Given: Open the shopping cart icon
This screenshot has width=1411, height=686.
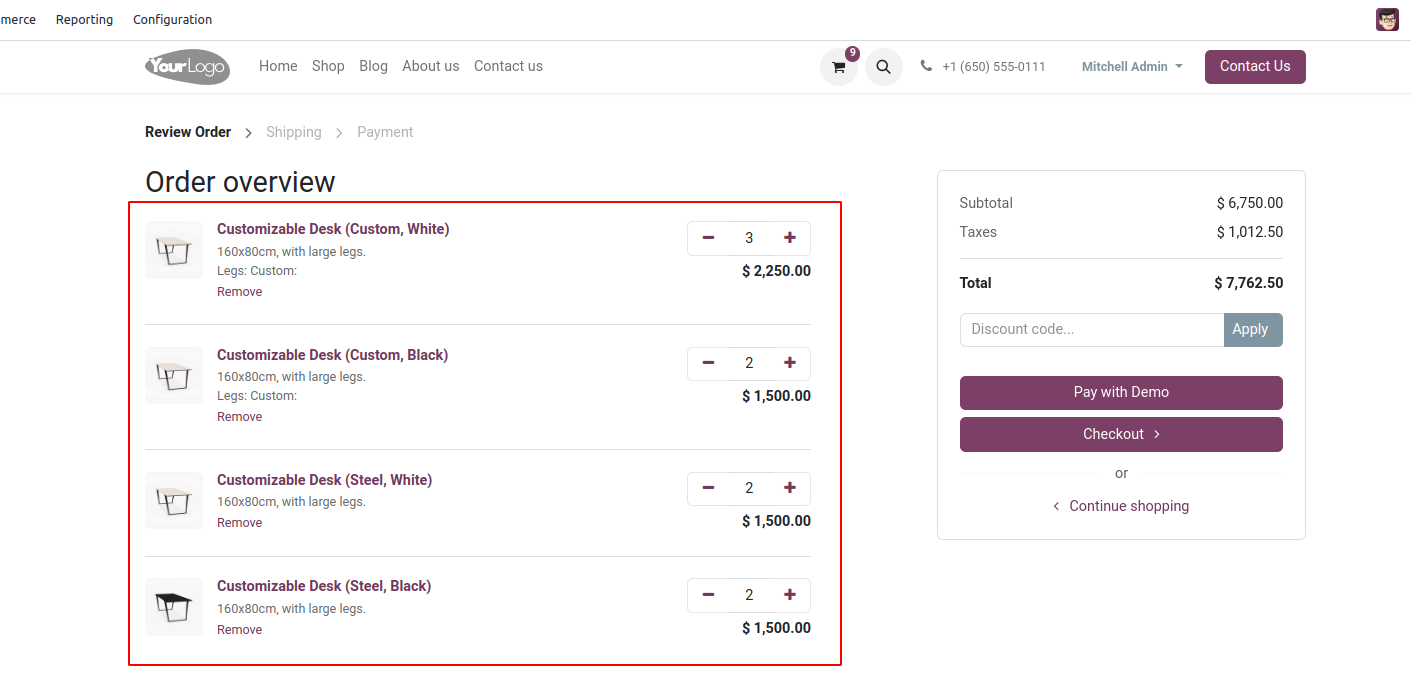Looking at the screenshot, I should pos(838,67).
